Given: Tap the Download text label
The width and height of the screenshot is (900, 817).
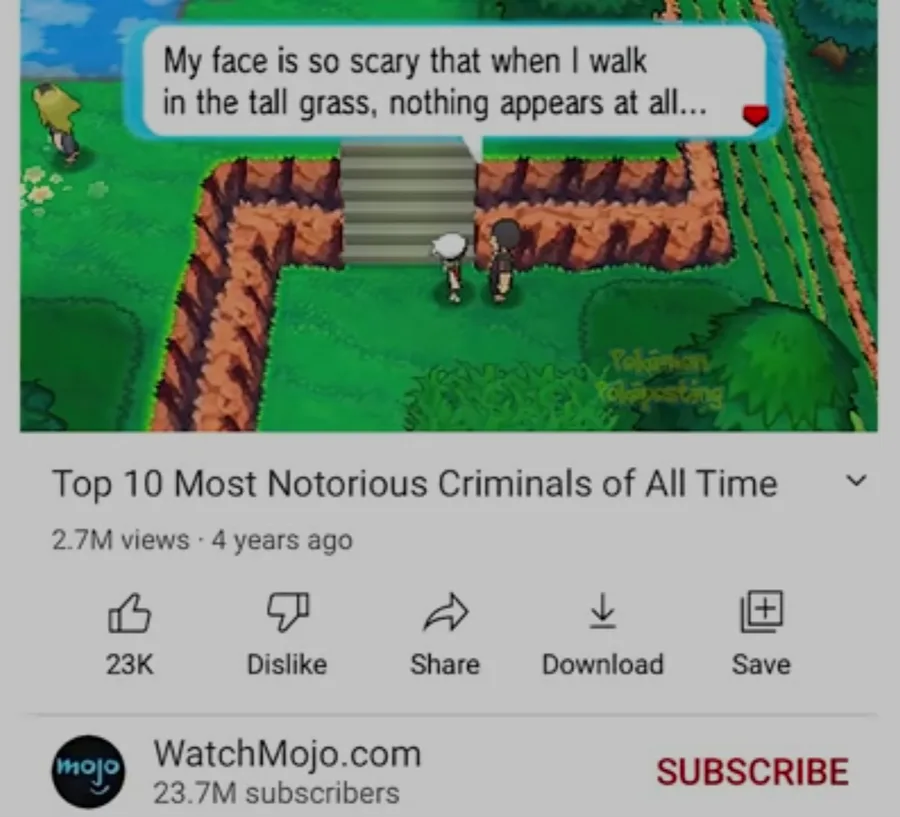Looking at the screenshot, I should (x=603, y=664).
